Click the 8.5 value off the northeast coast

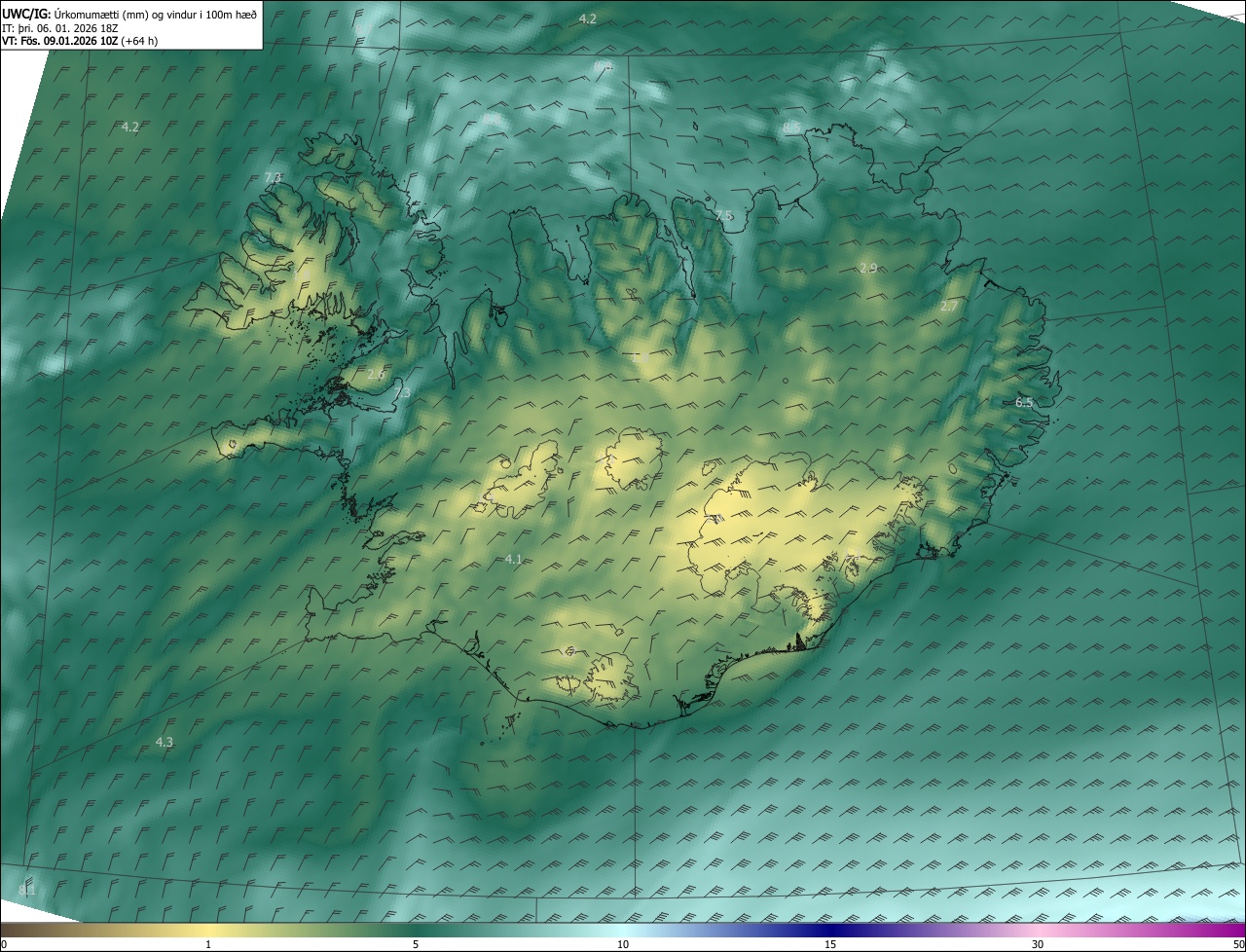pyautogui.click(x=791, y=128)
